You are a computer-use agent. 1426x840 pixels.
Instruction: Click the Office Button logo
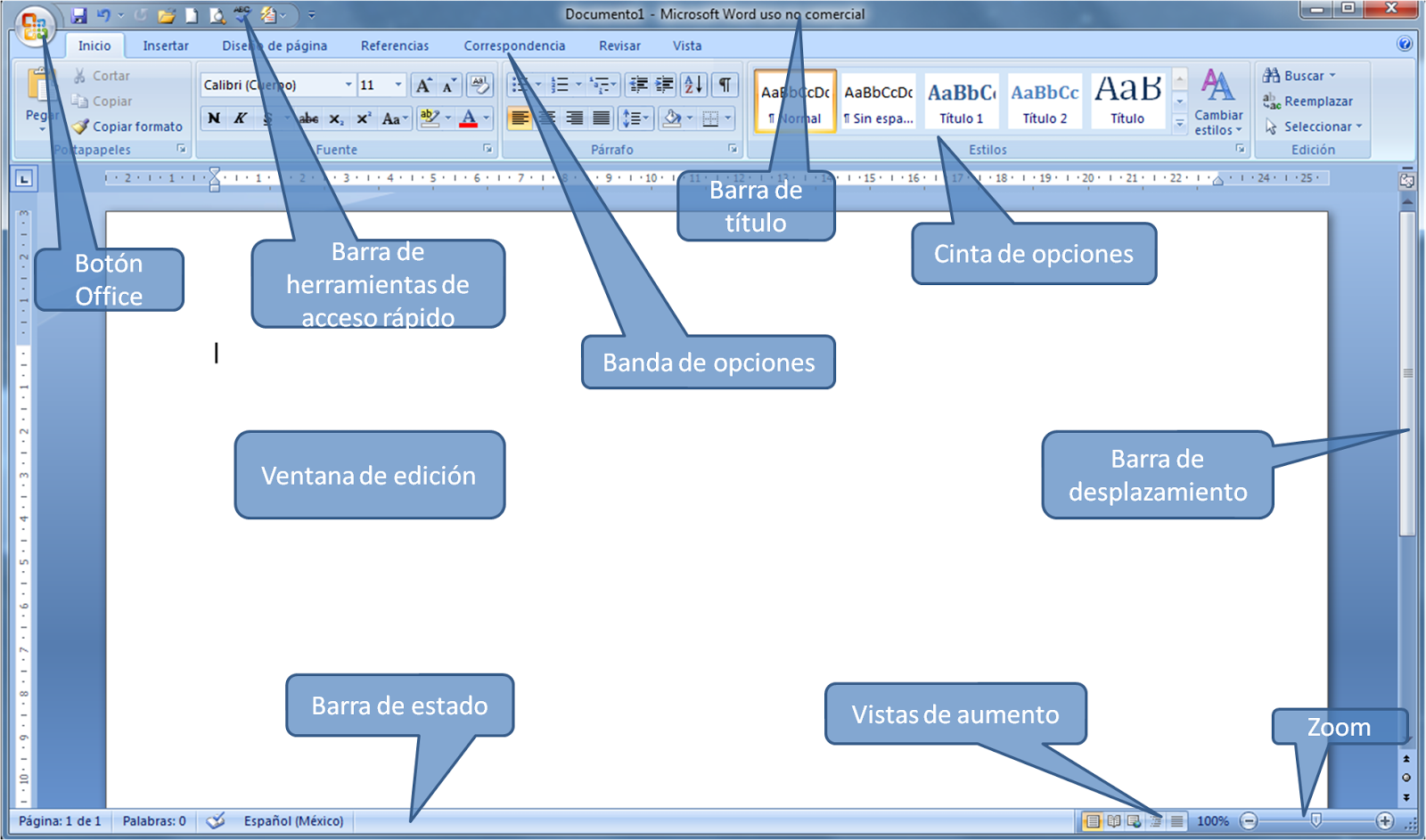click(x=34, y=25)
